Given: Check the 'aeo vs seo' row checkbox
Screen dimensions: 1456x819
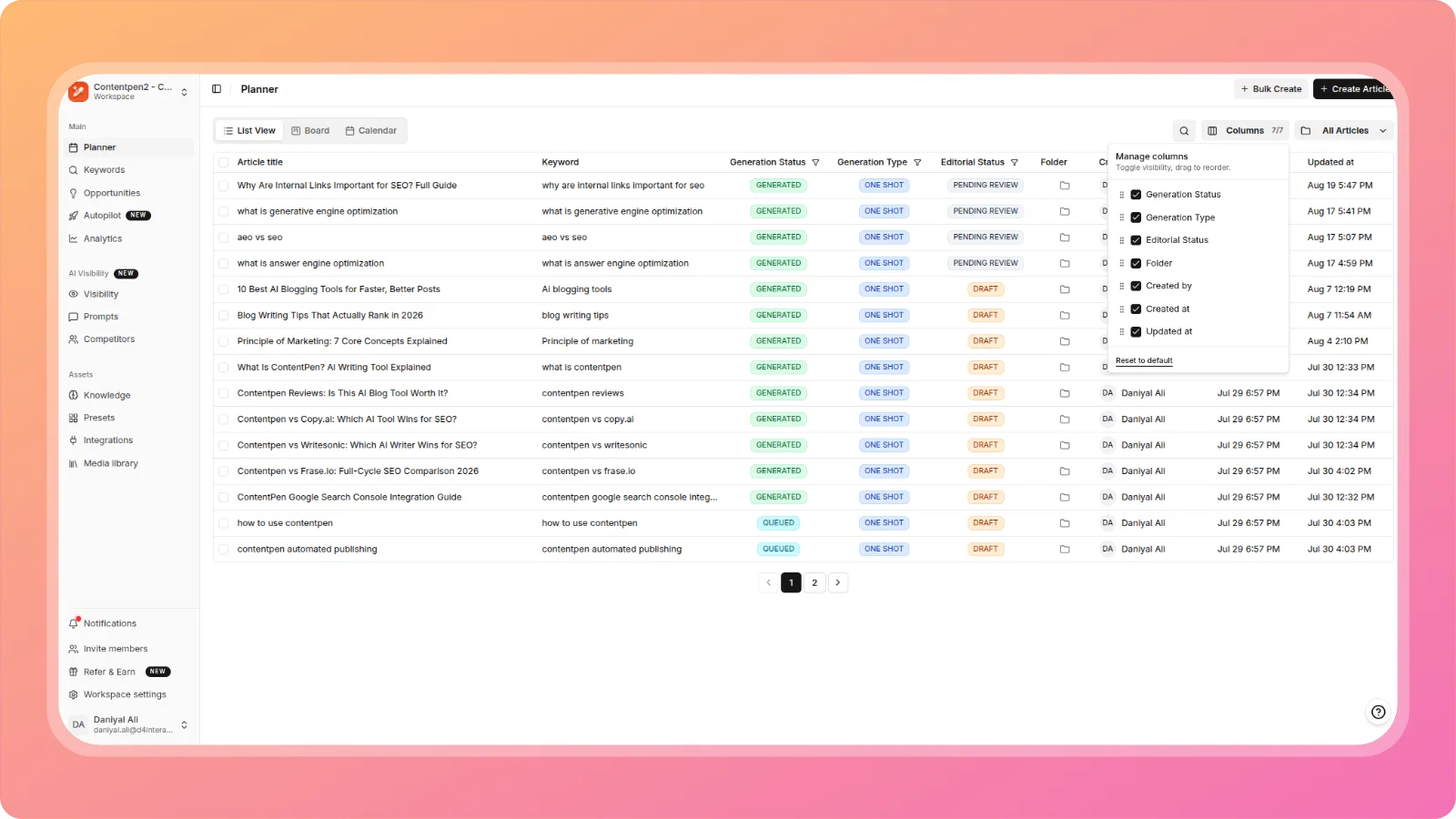Looking at the screenshot, I should (224, 238).
